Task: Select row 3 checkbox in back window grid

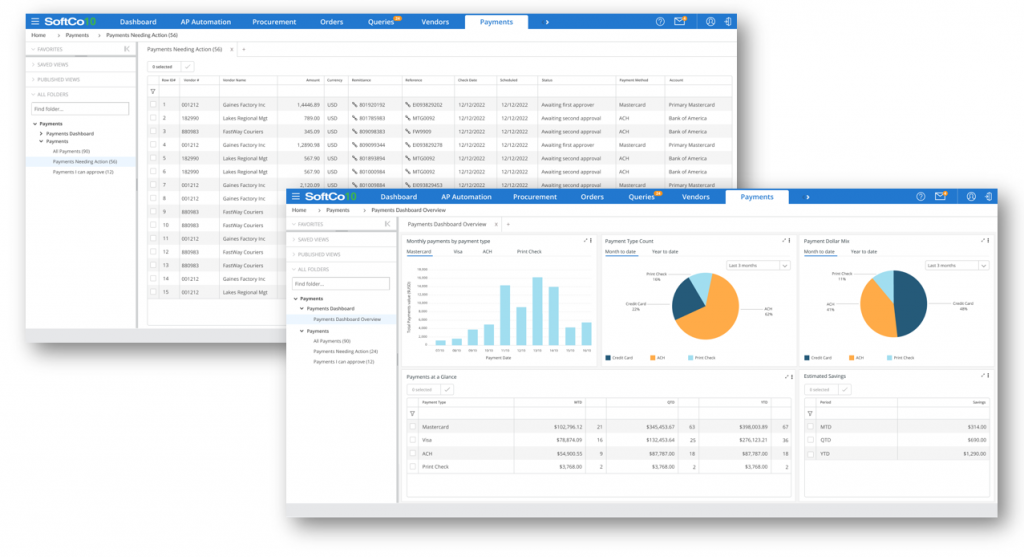Action: pyautogui.click(x=153, y=131)
